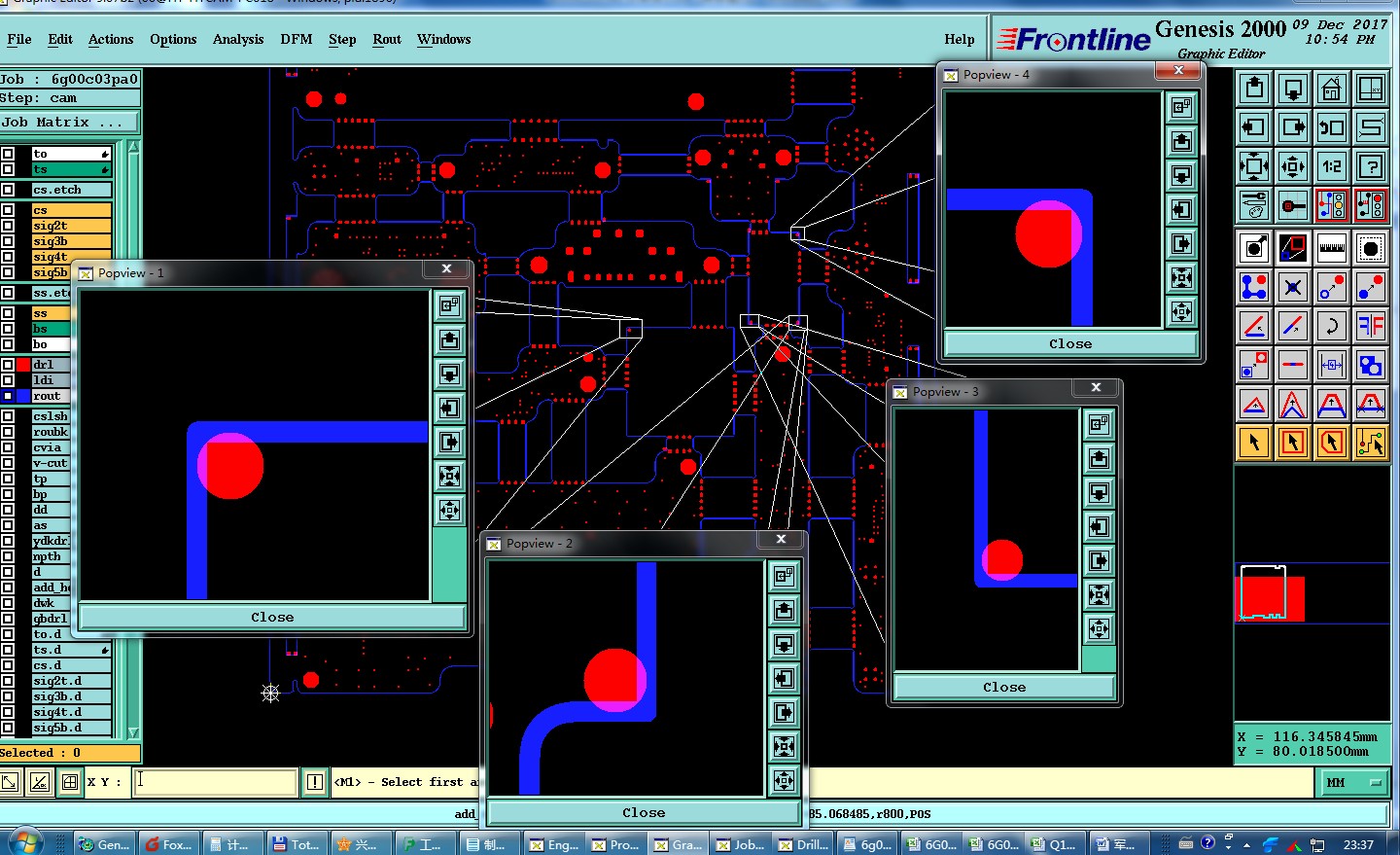Click the home view house icon
Image resolution: width=1400 pixels, height=855 pixels.
tap(1332, 89)
